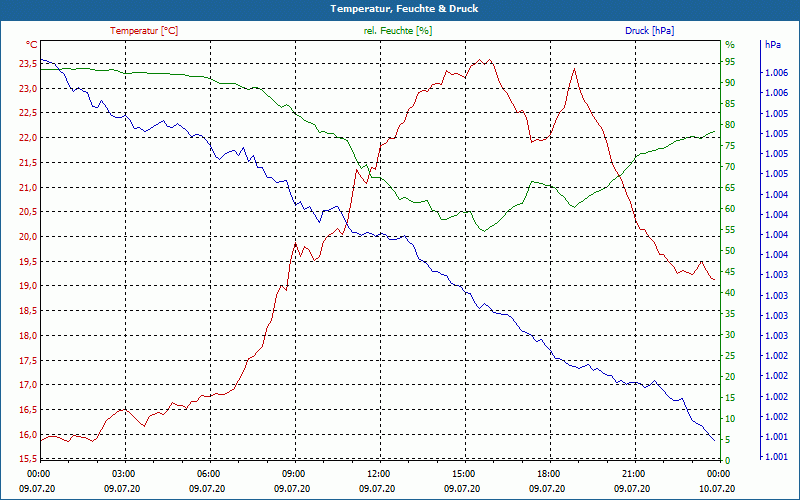
Task: Click the 30 humidity axis tick label
Action: pyautogui.click(x=730, y=335)
